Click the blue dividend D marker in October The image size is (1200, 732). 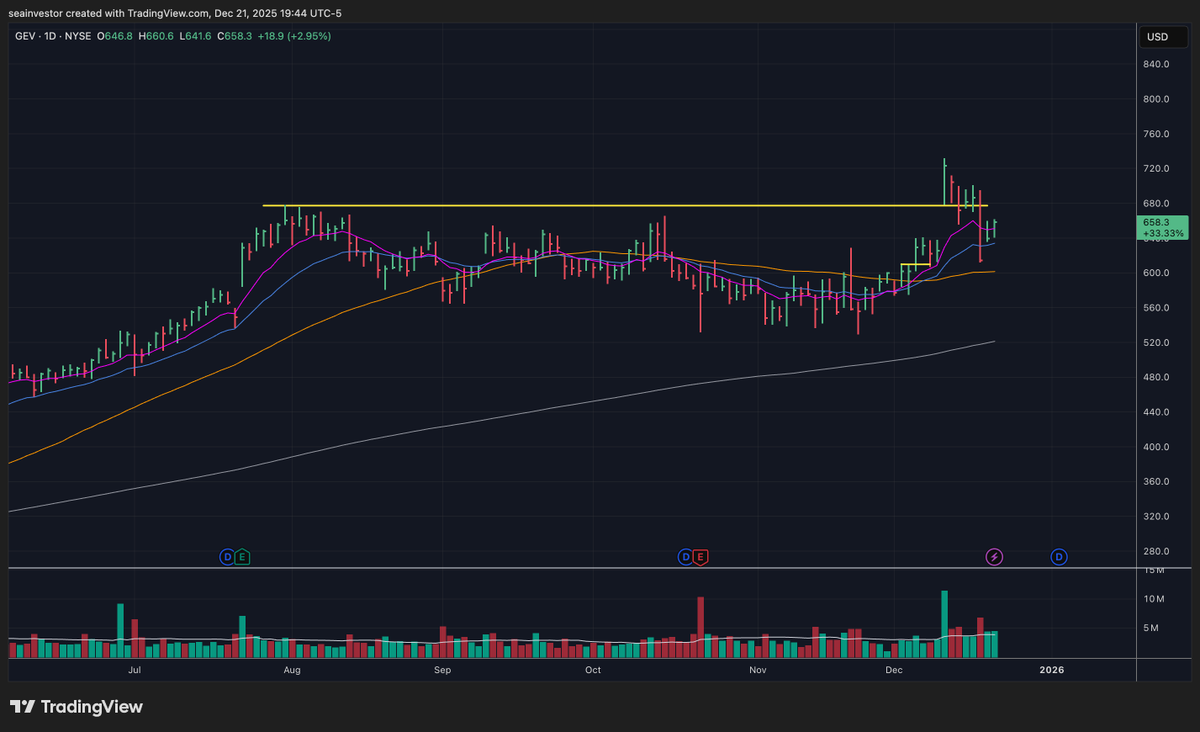point(686,556)
